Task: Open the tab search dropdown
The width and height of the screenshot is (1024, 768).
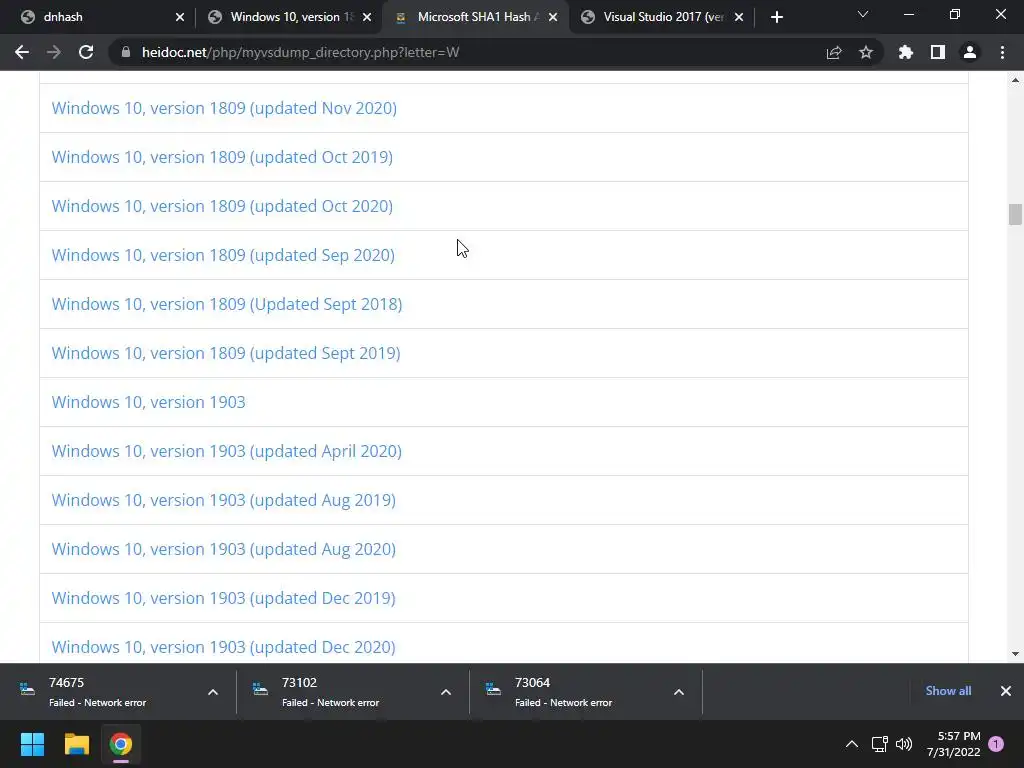Action: [863, 14]
